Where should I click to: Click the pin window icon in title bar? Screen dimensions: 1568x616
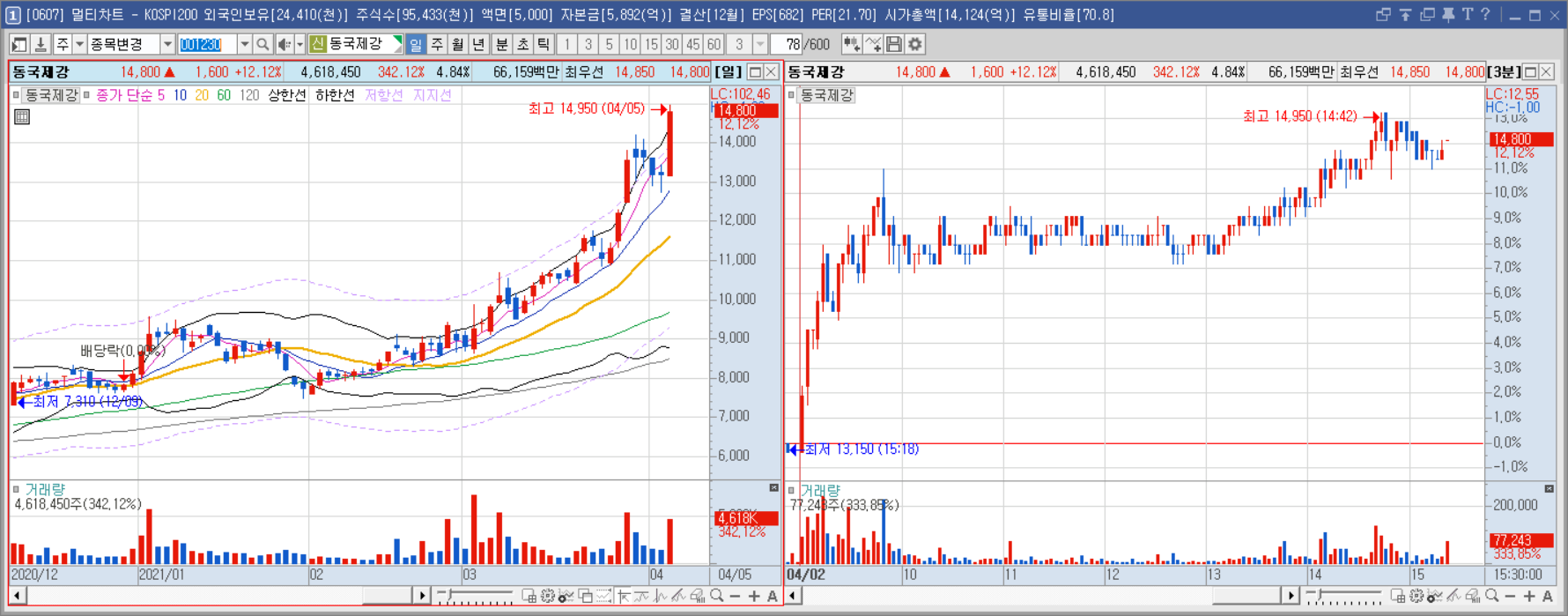[x=1448, y=14]
